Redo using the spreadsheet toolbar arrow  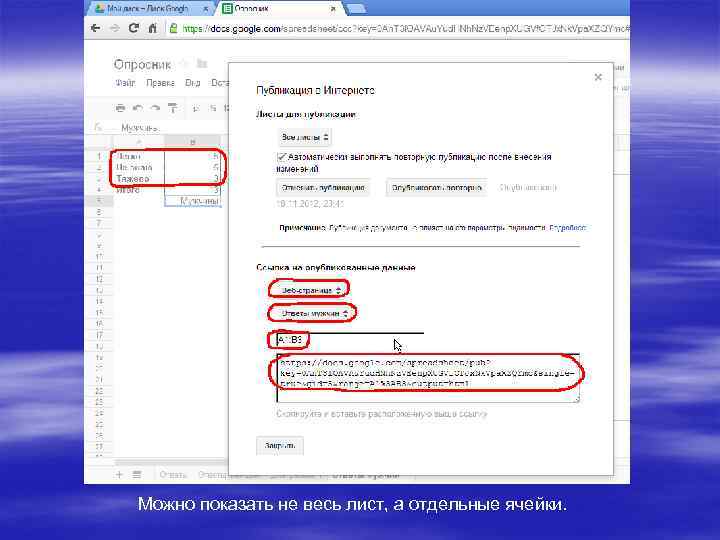click(x=155, y=108)
